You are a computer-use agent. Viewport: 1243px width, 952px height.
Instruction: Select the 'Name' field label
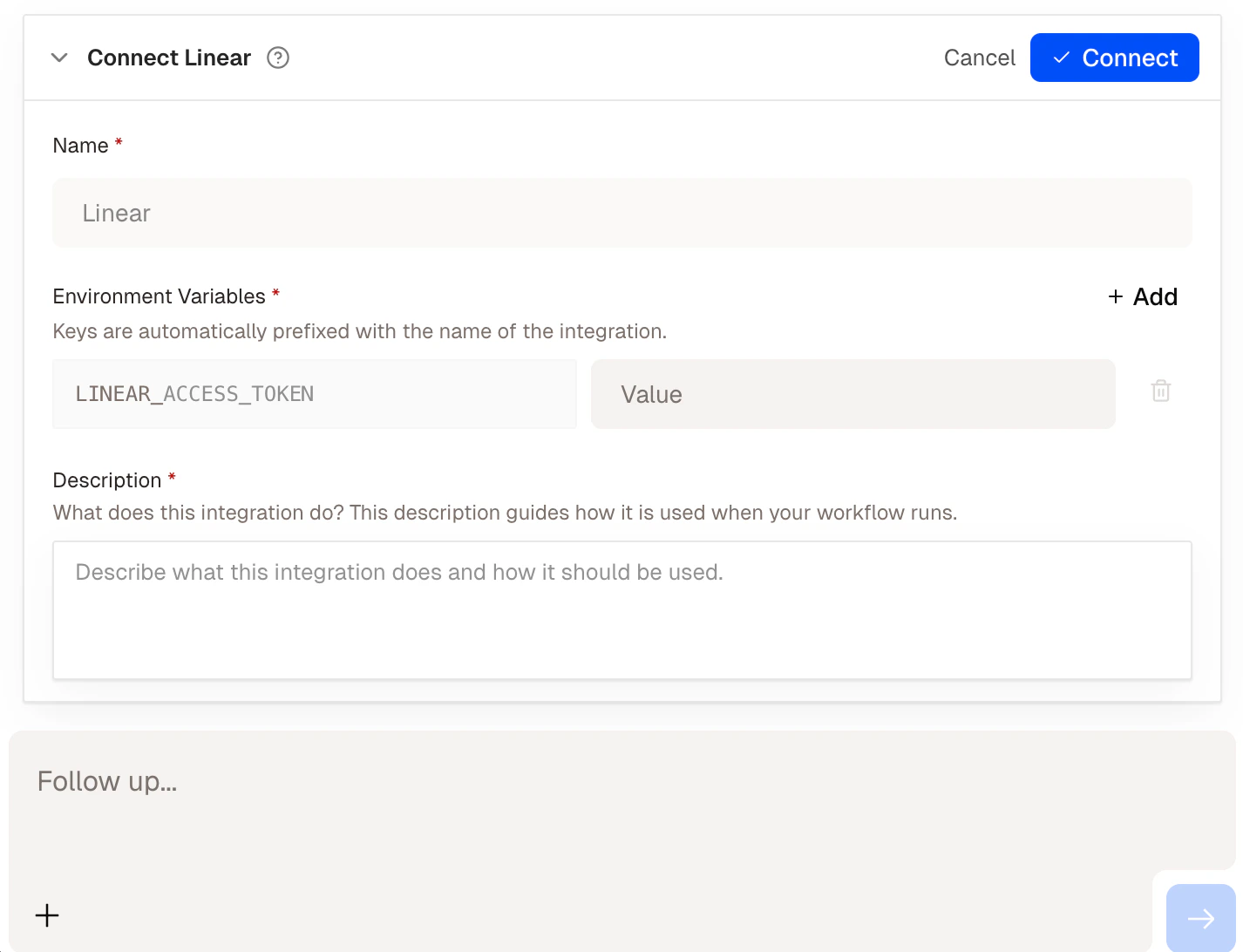click(80, 146)
